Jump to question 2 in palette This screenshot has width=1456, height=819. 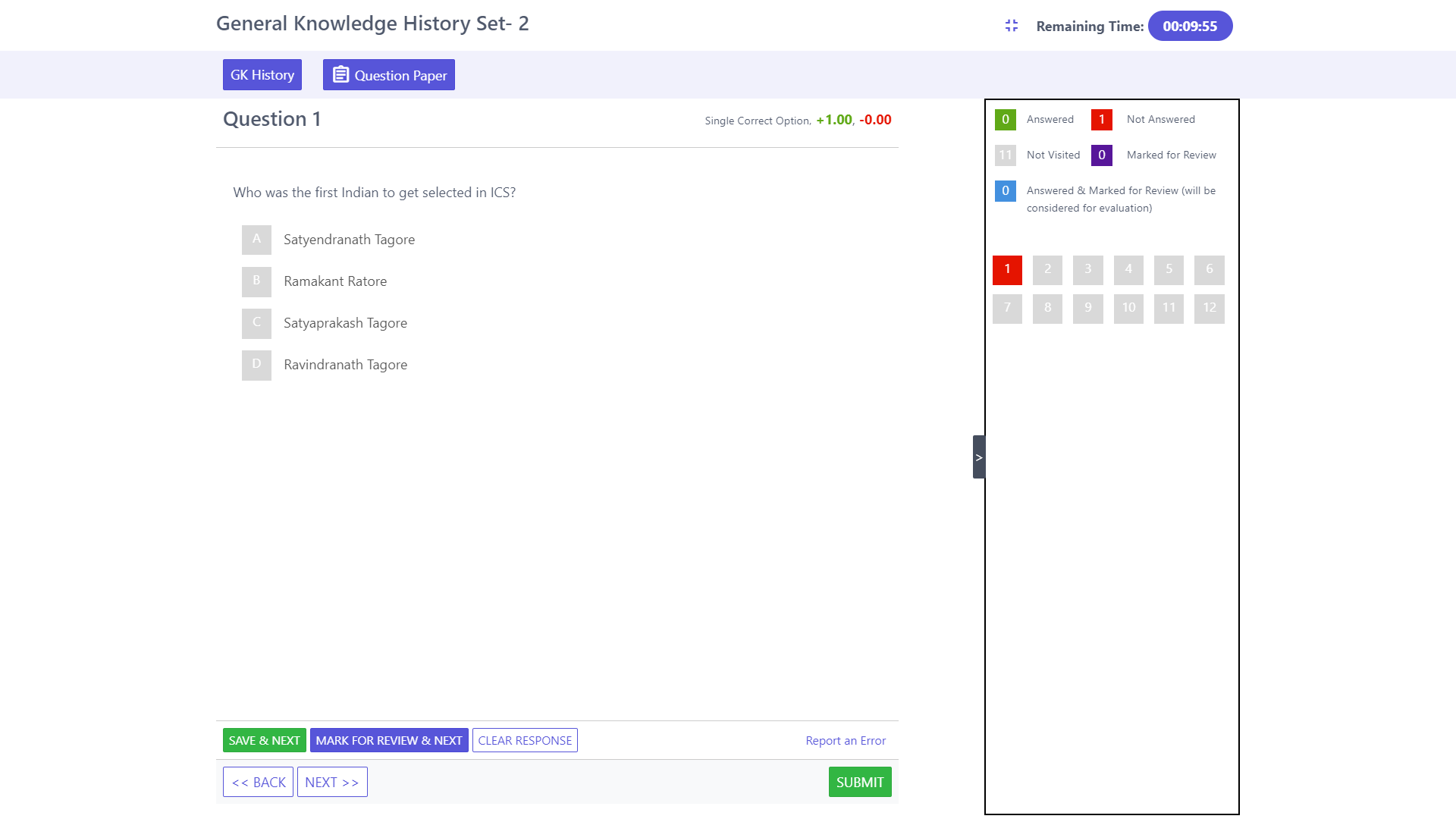click(x=1047, y=269)
